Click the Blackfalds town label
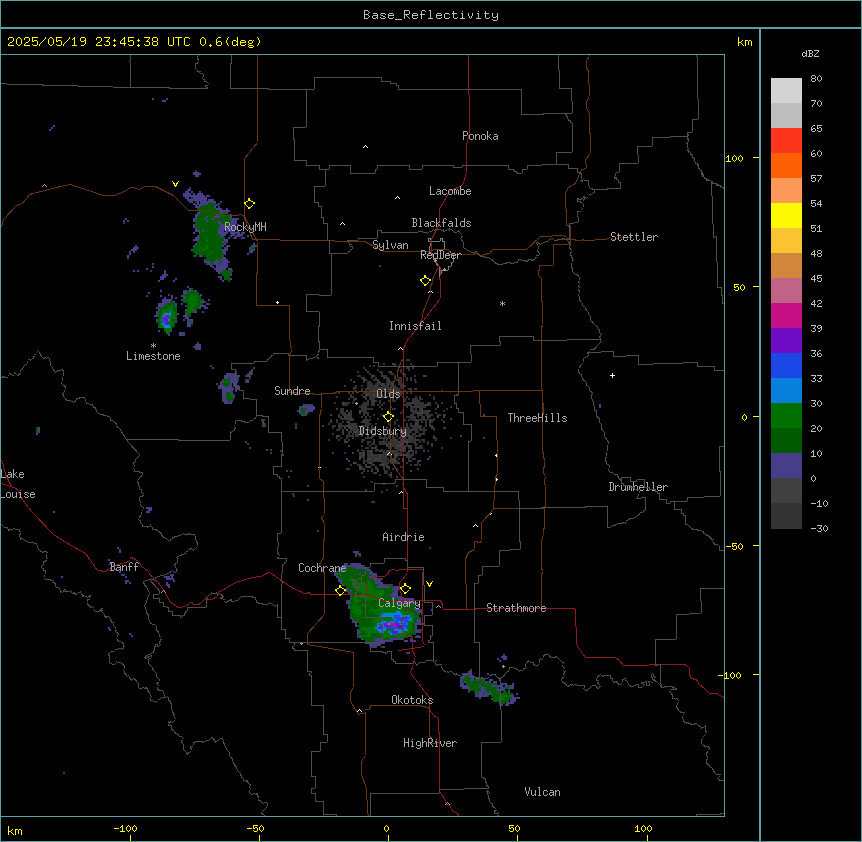The height and width of the screenshot is (842, 862). tap(441, 223)
